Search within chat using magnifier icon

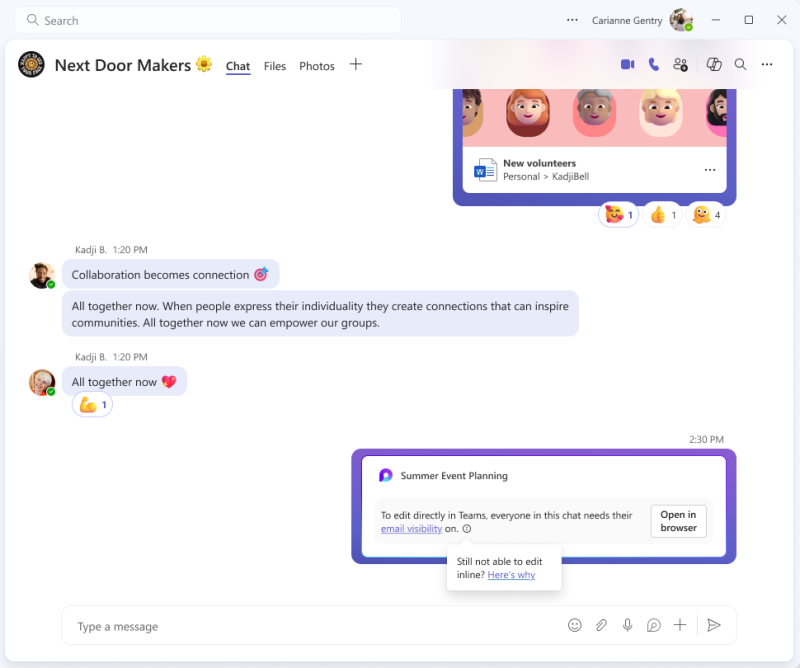tap(741, 64)
